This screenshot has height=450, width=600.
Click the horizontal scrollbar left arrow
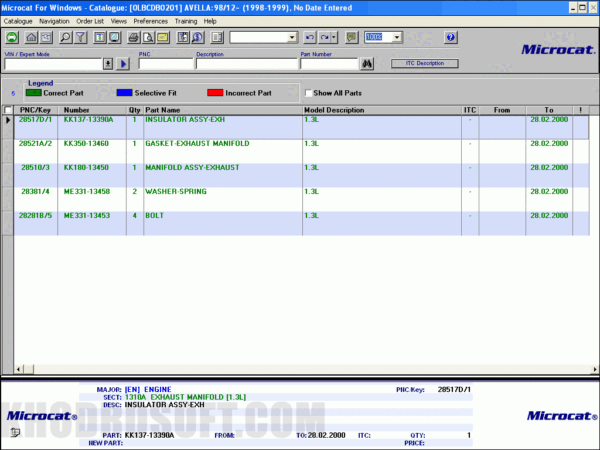click(18, 369)
